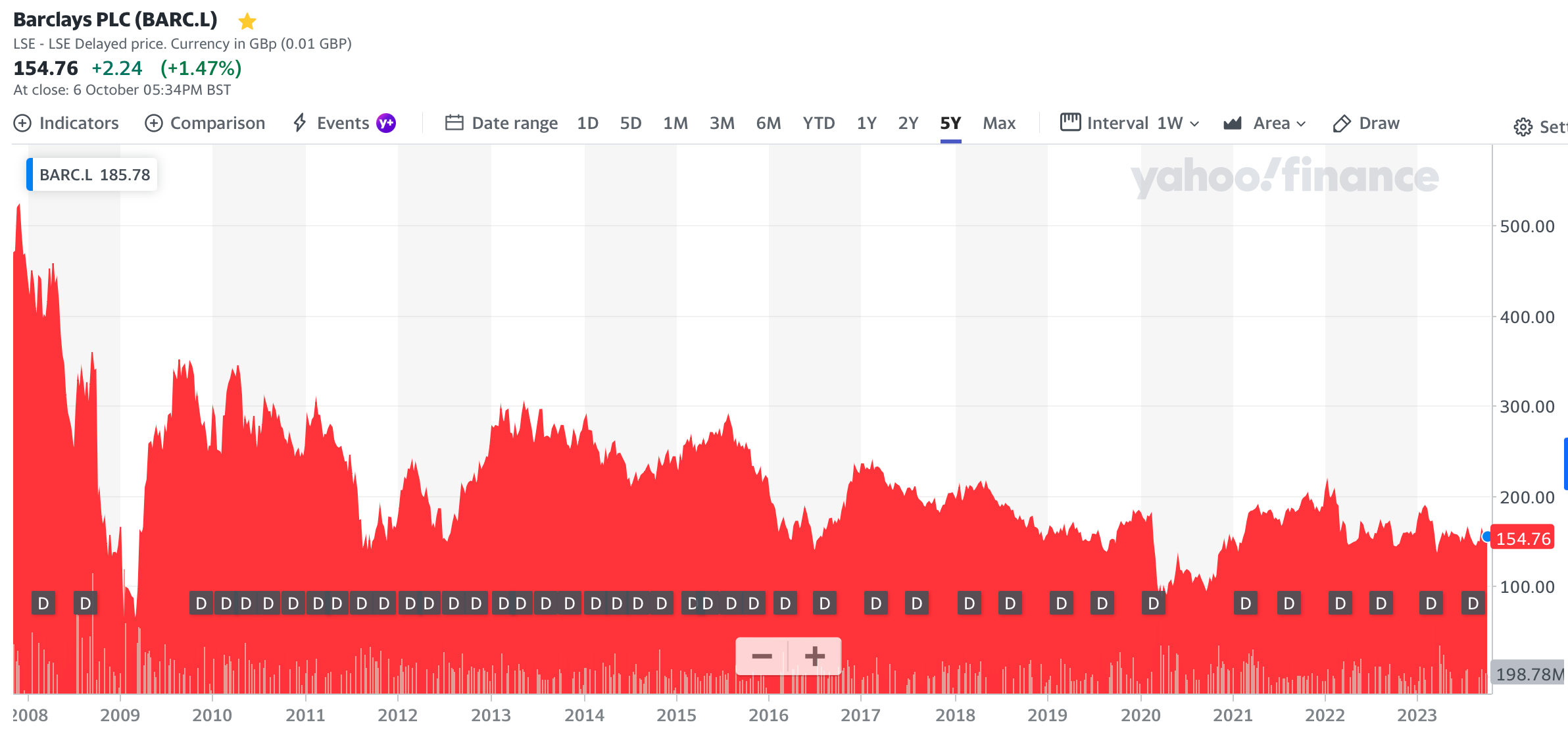Click the Barclays PLC (BARC.L) title
The width and height of the screenshot is (1568, 737).
115,20
